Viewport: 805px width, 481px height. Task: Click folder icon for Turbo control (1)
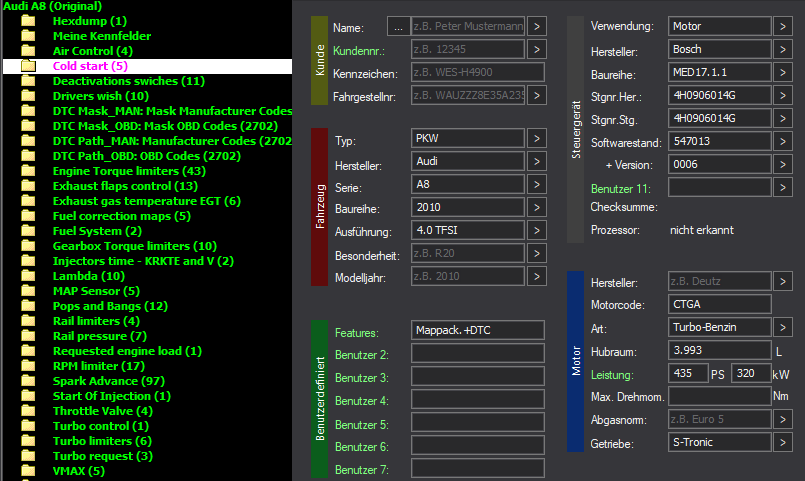28,426
